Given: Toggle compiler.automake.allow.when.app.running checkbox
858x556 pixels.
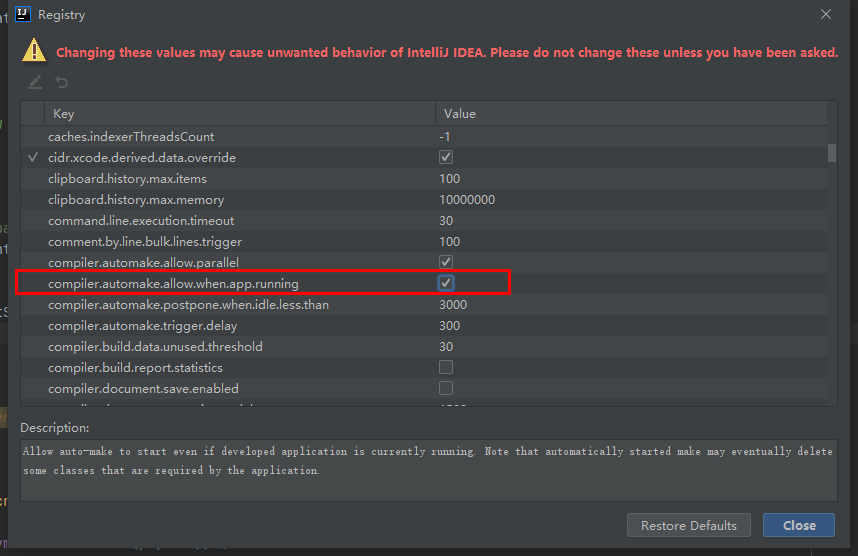Looking at the screenshot, I should point(446,283).
